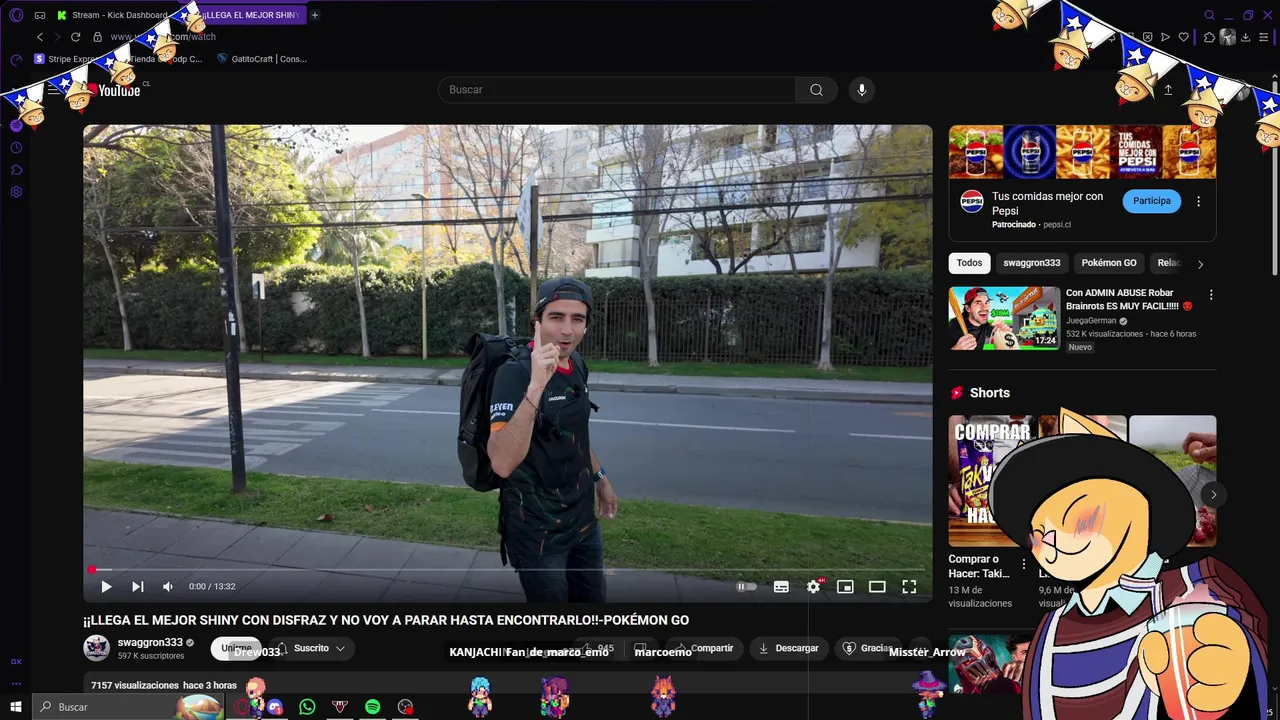The width and height of the screenshot is (1280, 720).
Task: Open the browser easy setup menu icon
Action: [x=1262, y=37]
